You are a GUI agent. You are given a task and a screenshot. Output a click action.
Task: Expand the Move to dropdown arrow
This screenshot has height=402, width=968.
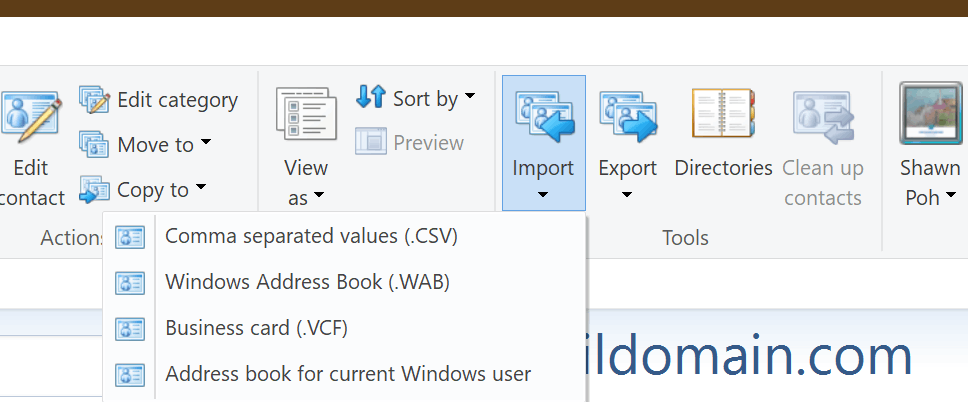[206, 142]
